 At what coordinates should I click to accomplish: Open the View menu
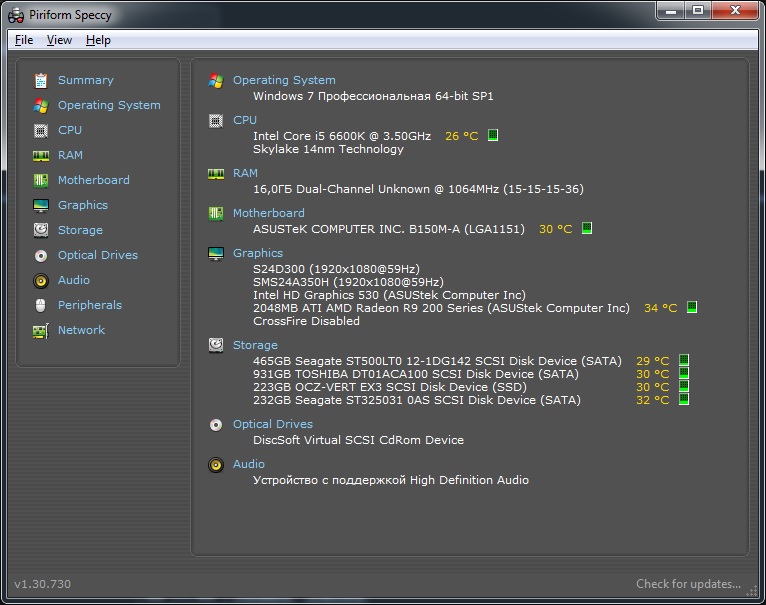pos(59,40)
